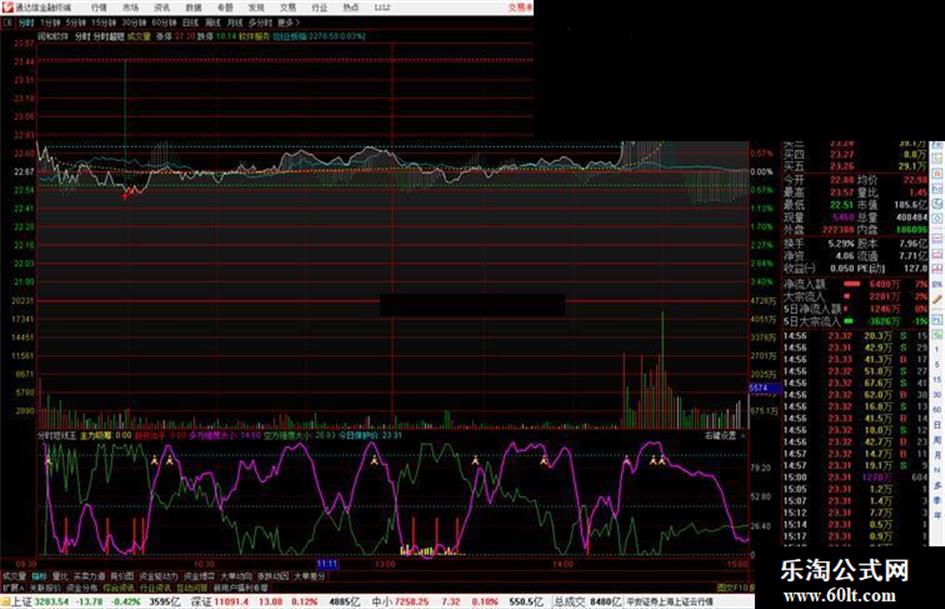Click the 11:11 time marker on axis
945x609 pixels.
click(327, 564)
